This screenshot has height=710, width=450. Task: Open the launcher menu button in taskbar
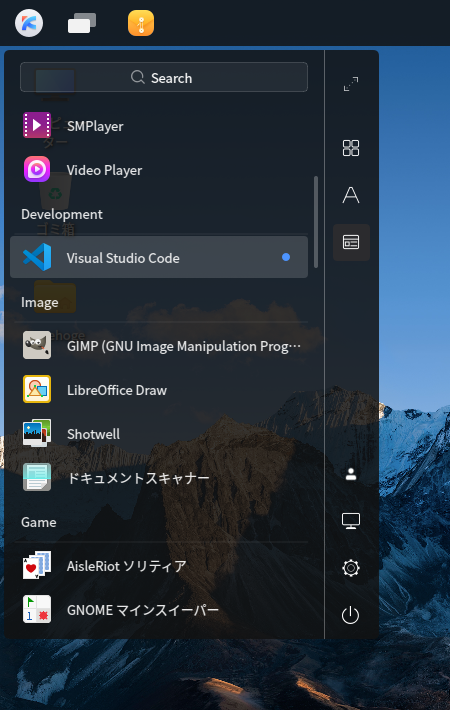point(29,23)
